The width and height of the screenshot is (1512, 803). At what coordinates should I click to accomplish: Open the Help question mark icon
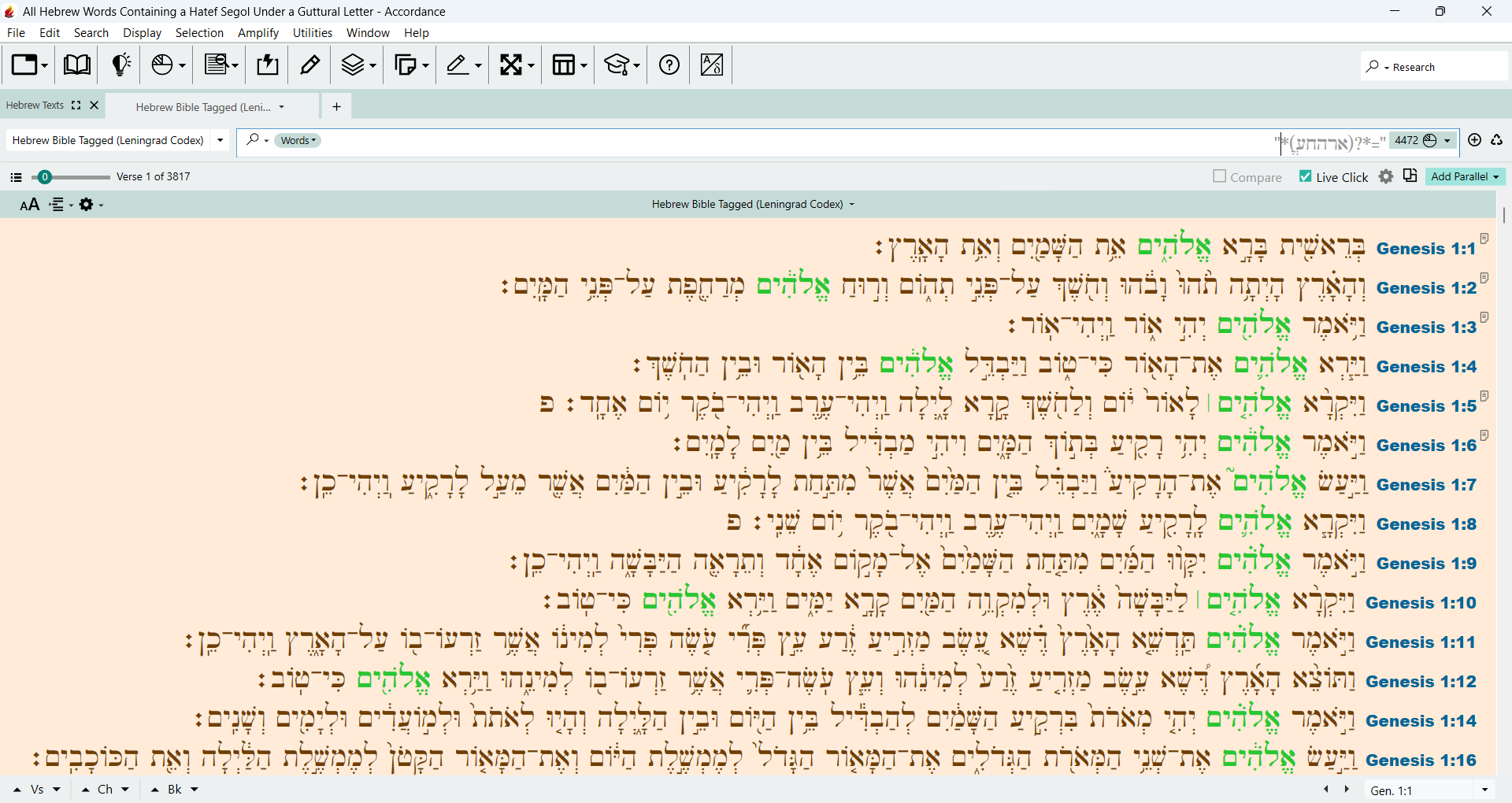point(669,65)
